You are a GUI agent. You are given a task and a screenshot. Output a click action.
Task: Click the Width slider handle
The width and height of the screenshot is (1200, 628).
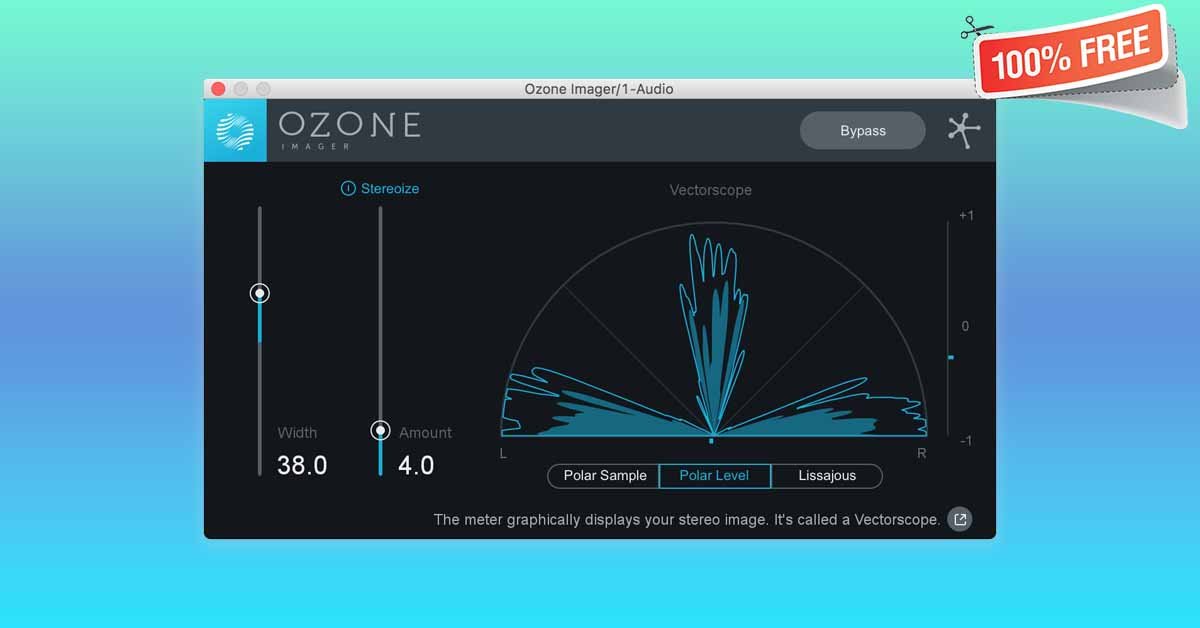tap(260, 293)
